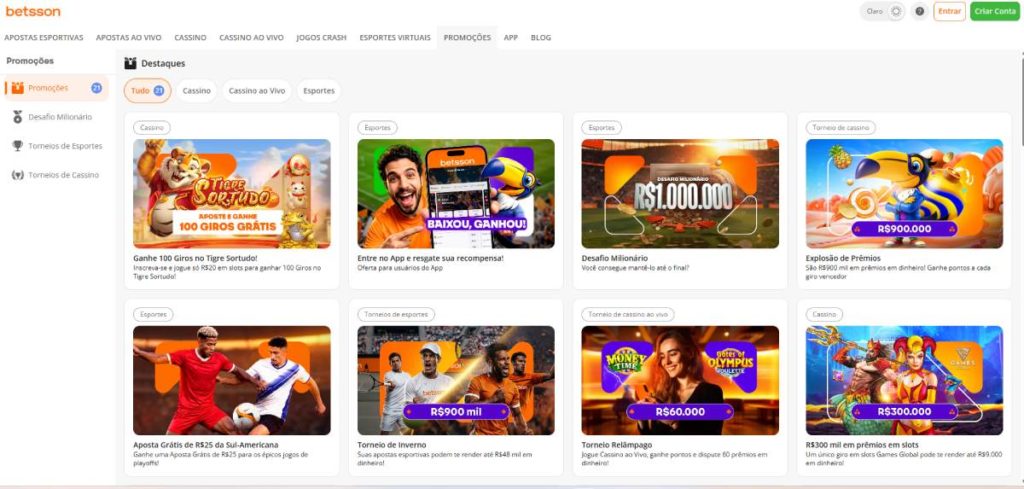Click 'Aposta Grátis de R$25 da Sul-Americana'
Image resolution: width=1024 pixels, height=489 pixels.
click(x=206, y=445)
